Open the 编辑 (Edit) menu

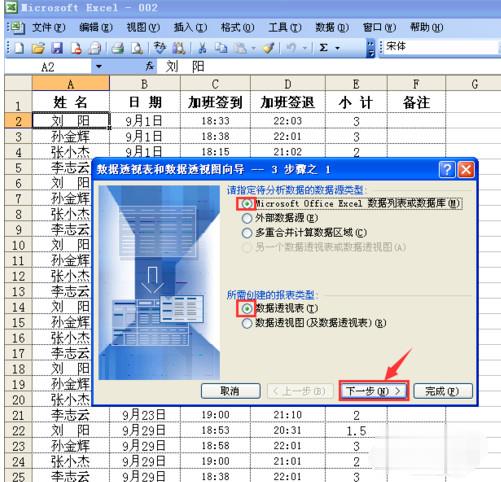[96, 28]
